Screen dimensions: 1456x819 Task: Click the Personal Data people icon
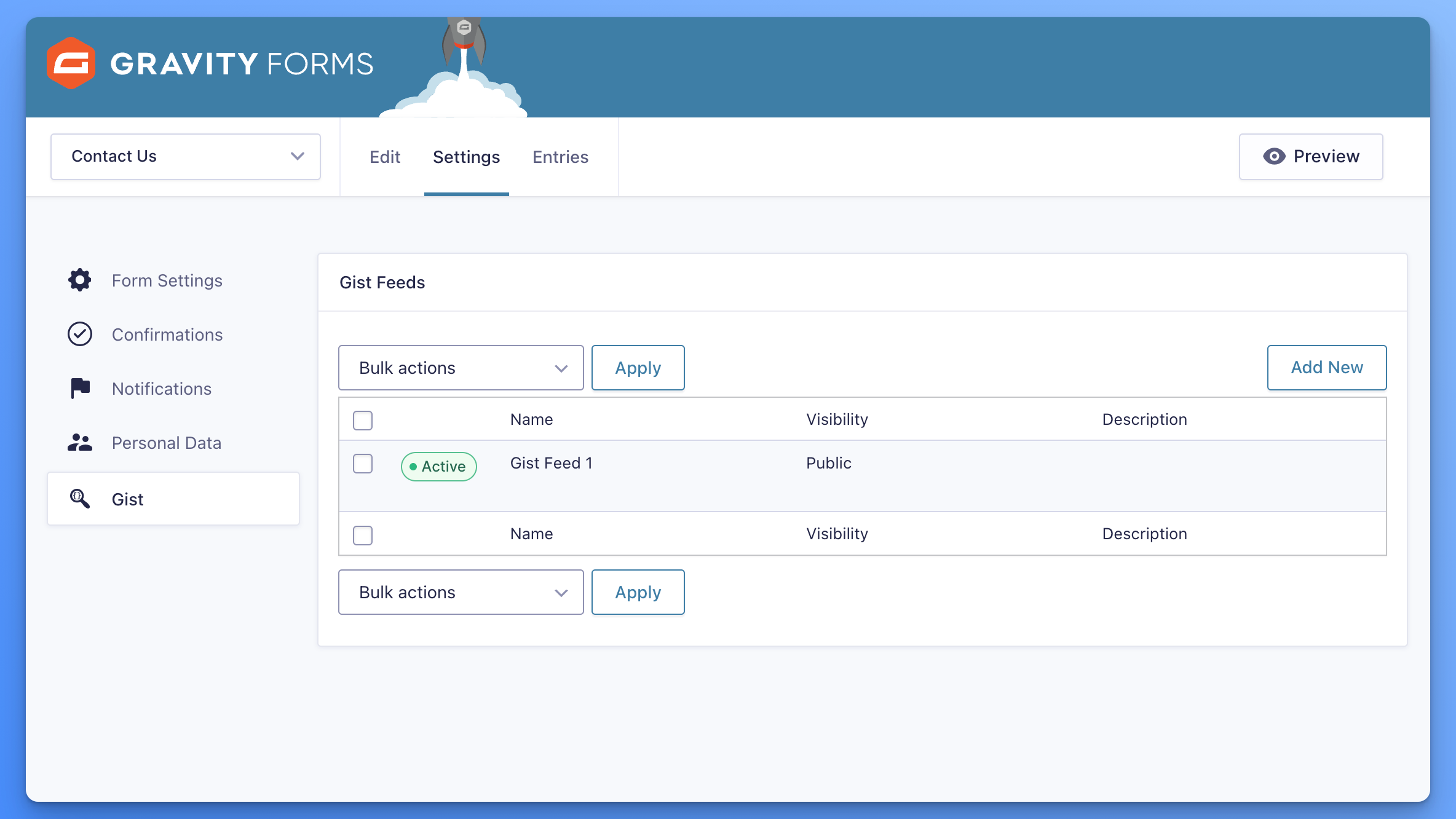(x=80, y=443)
